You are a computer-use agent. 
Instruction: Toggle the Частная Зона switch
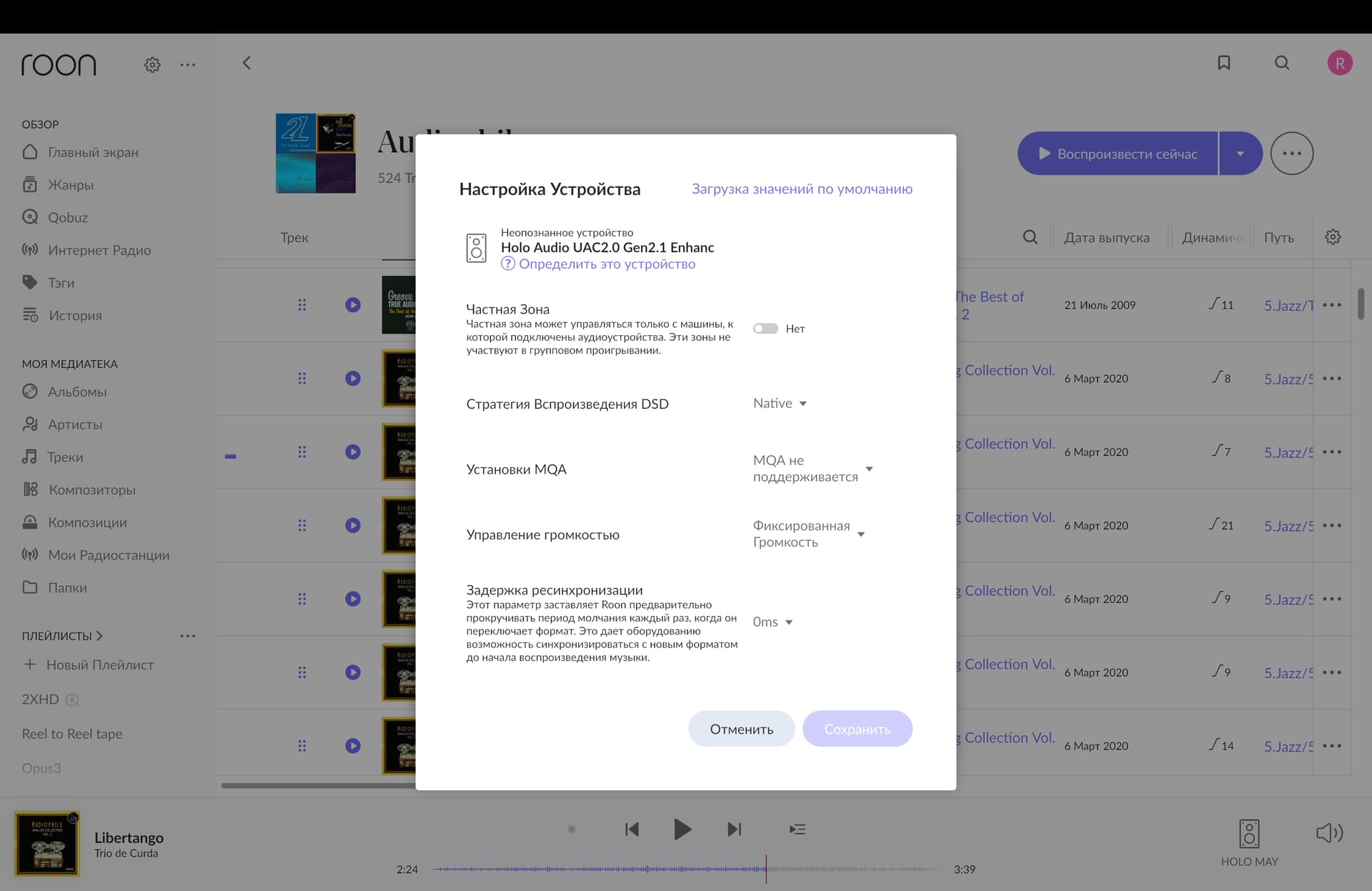(765, 329)
